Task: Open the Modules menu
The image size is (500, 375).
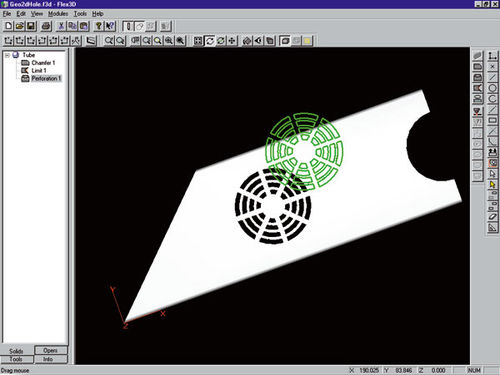Action: (x=58, y=14)
